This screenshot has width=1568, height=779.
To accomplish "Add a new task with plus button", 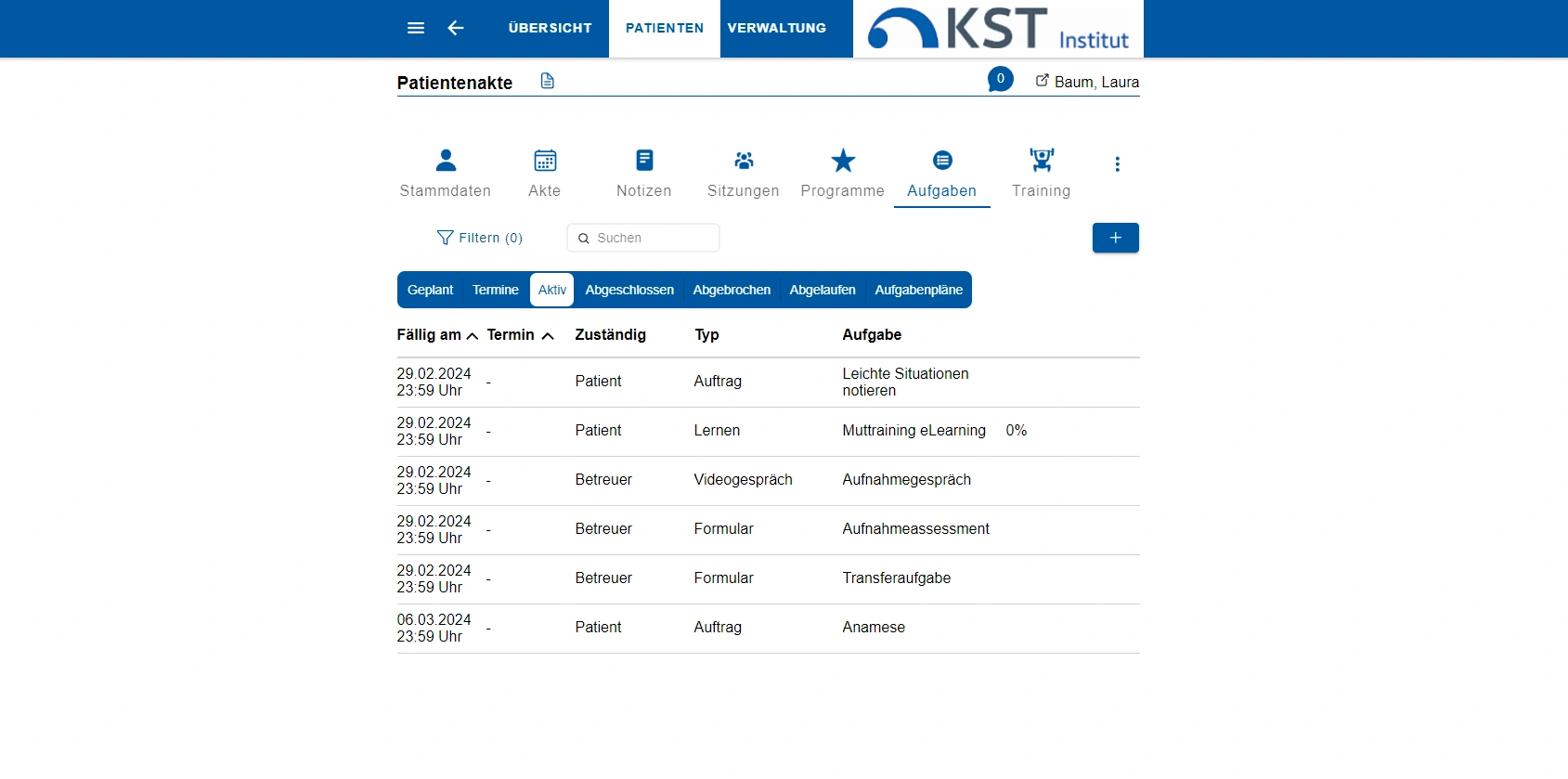I will 1115,238.
